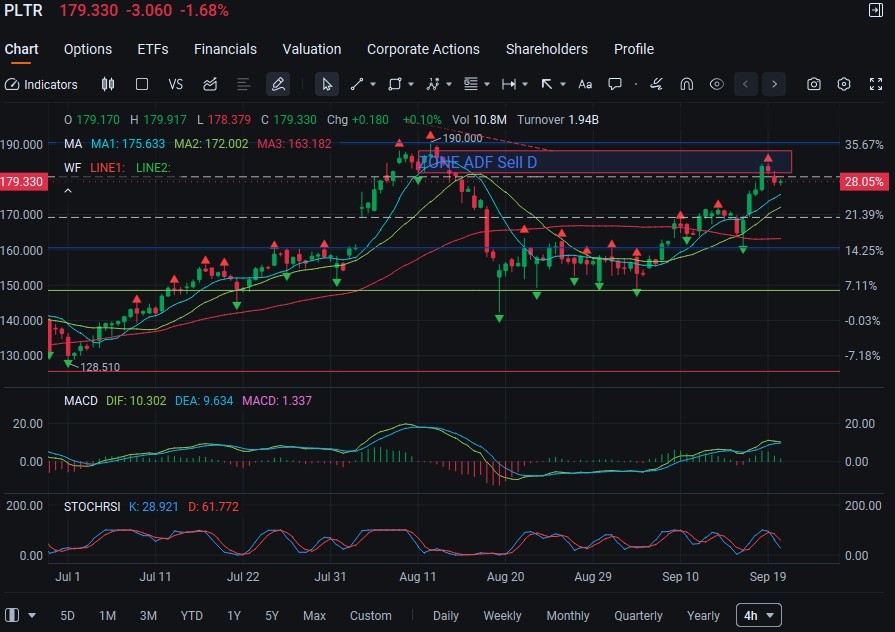This screenshot has height=632, width=895.
Task: Switch to Weekly candle interval
Action: click(x=502, y=615)
